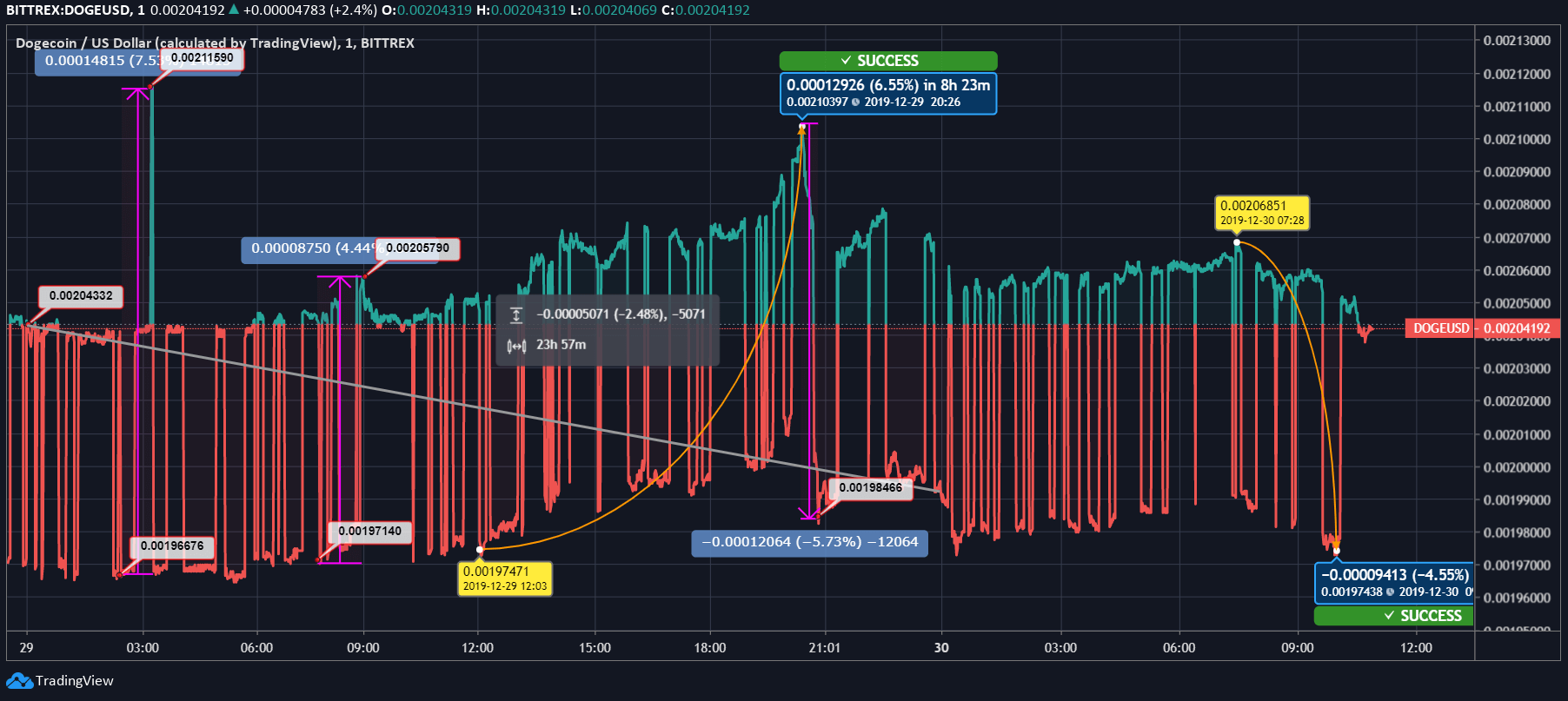Click the green up-triangle in the header
The height and width of the screenshot is (701, 1568).
point(234,10)
